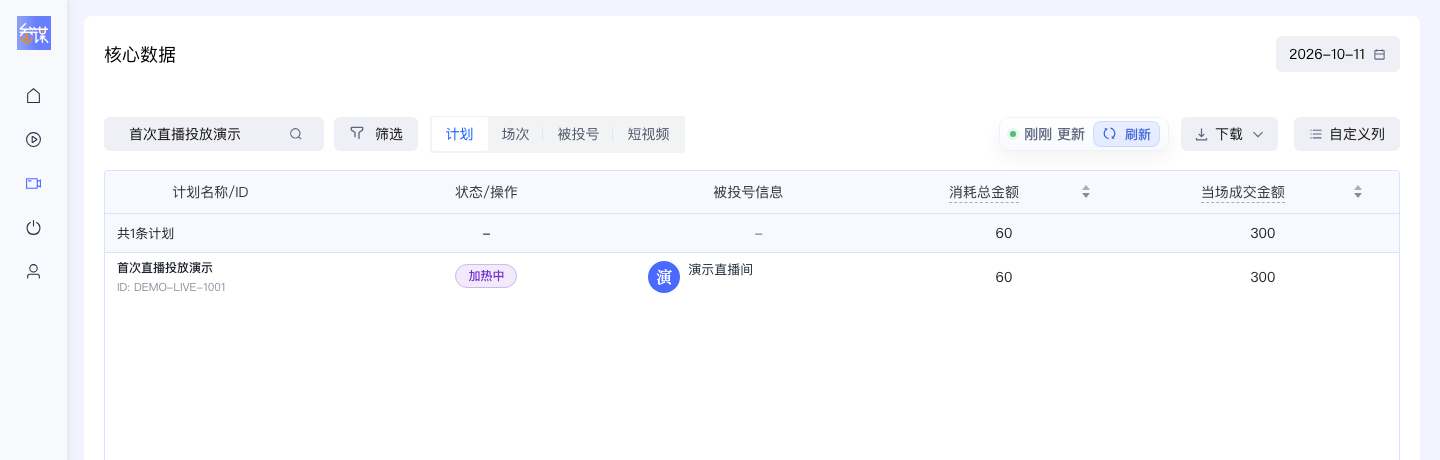Click the 演 avatar of 演示直播间
This screenshot has width=1440, height=460.
tap(664, 277)
